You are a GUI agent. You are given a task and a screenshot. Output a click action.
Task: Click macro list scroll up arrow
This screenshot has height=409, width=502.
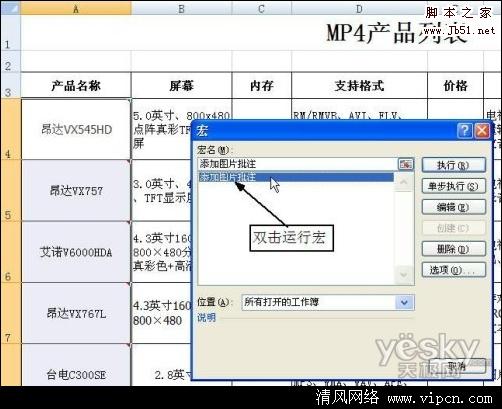click(x=403, y=182)
